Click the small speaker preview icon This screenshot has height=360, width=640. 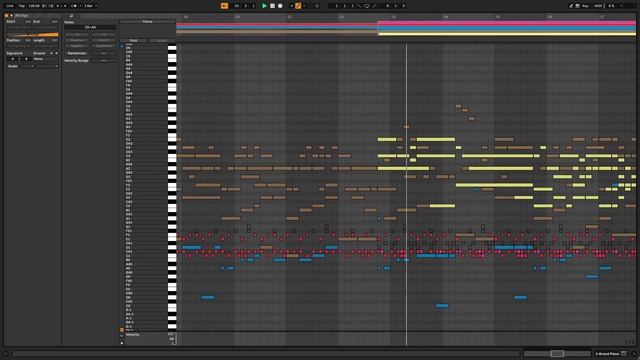tap(122, 47)
